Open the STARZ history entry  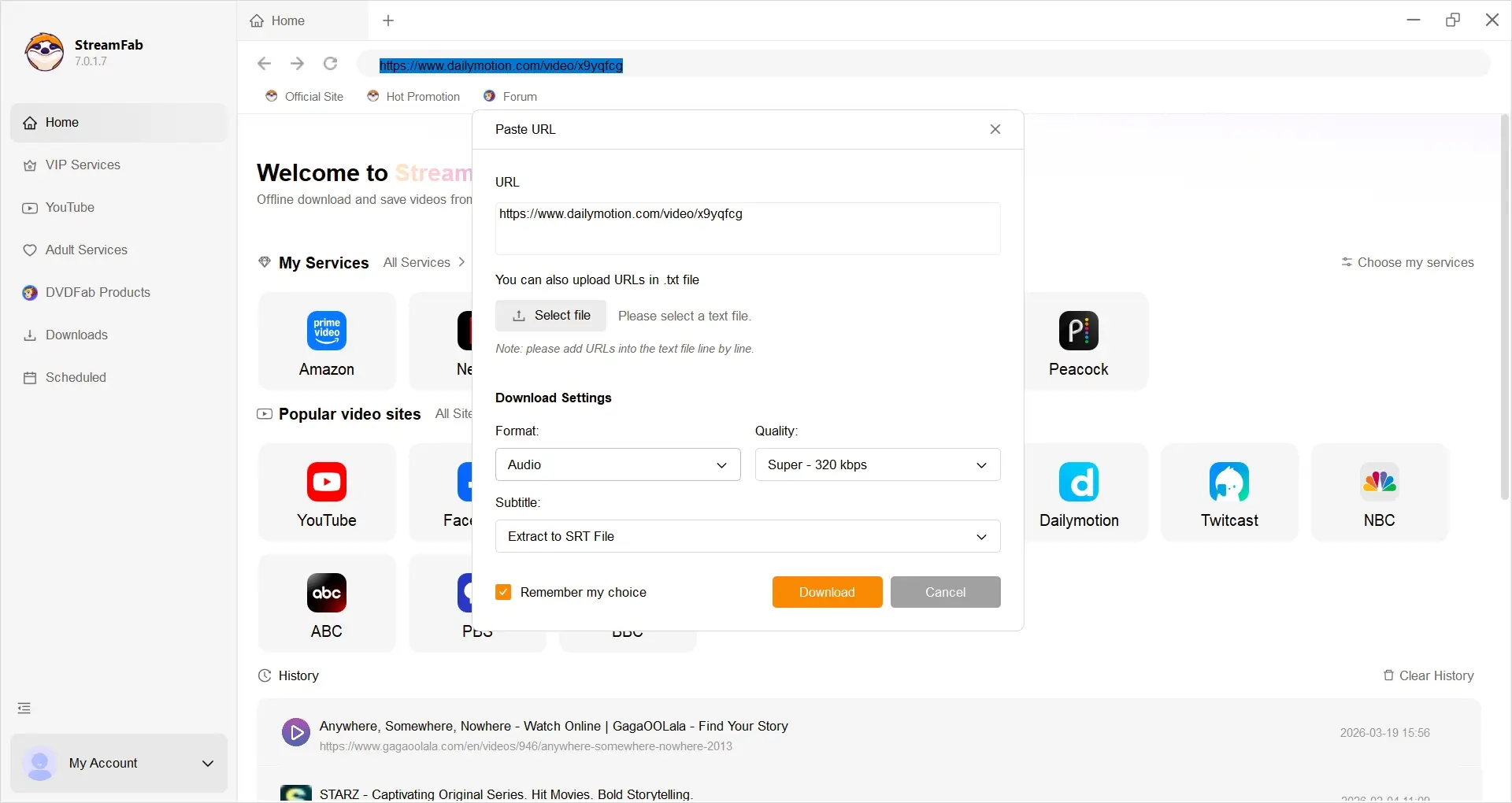point(506,794)
